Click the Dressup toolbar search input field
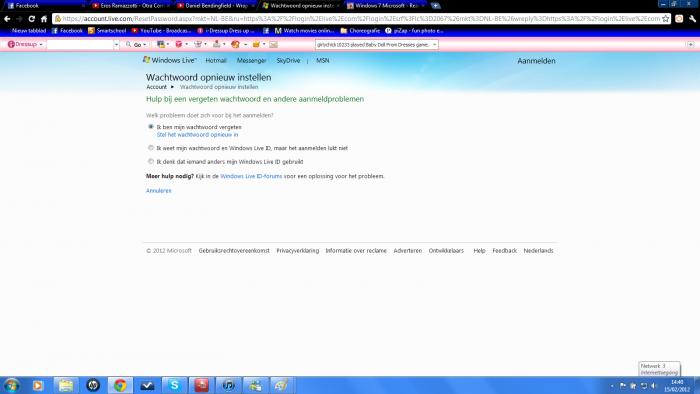 [x=80, y=45]
